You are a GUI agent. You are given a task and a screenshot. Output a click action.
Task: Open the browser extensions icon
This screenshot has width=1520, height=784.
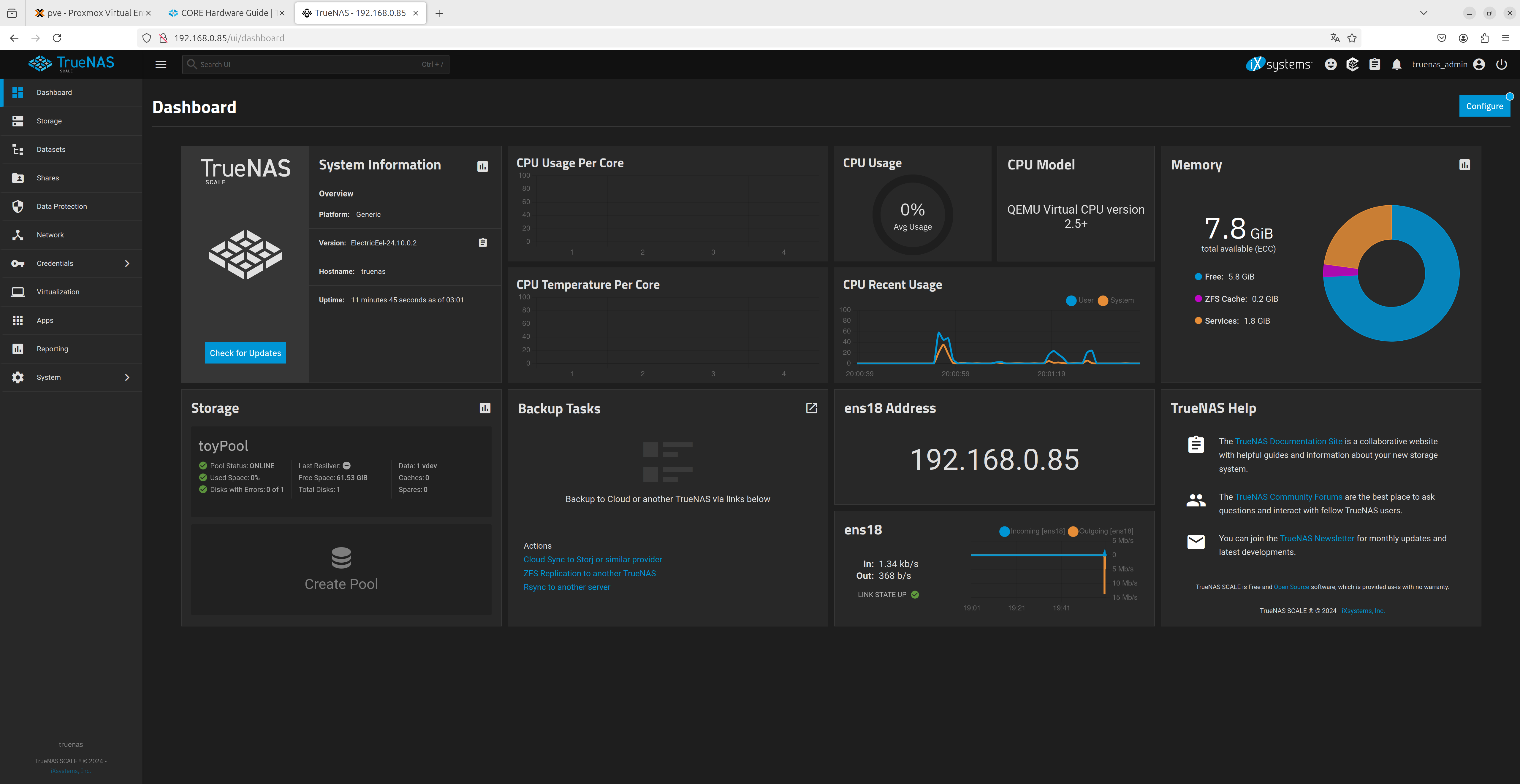click(x=1485, y=38)
